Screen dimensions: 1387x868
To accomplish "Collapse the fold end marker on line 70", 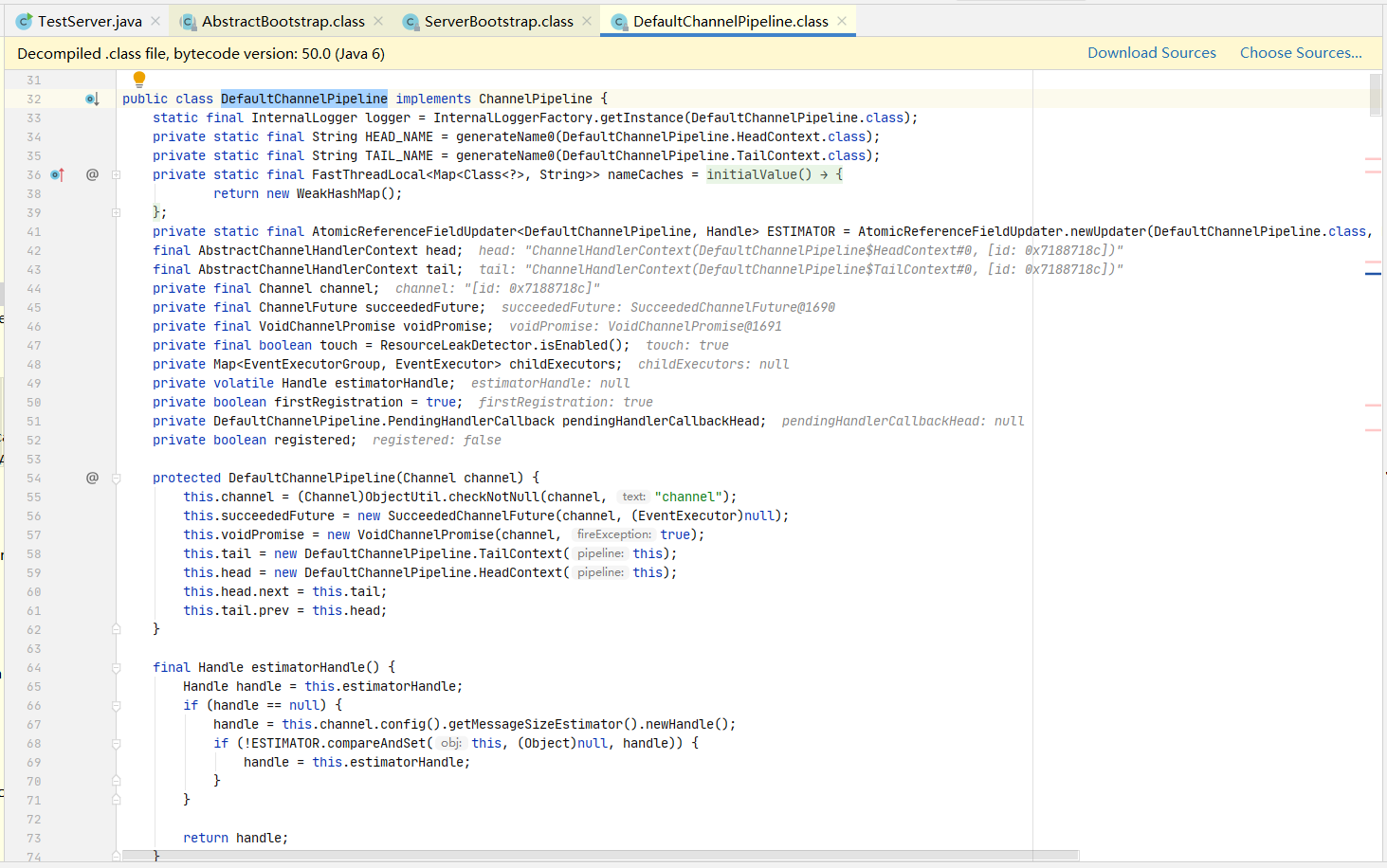I will click(x=116, y=781).
